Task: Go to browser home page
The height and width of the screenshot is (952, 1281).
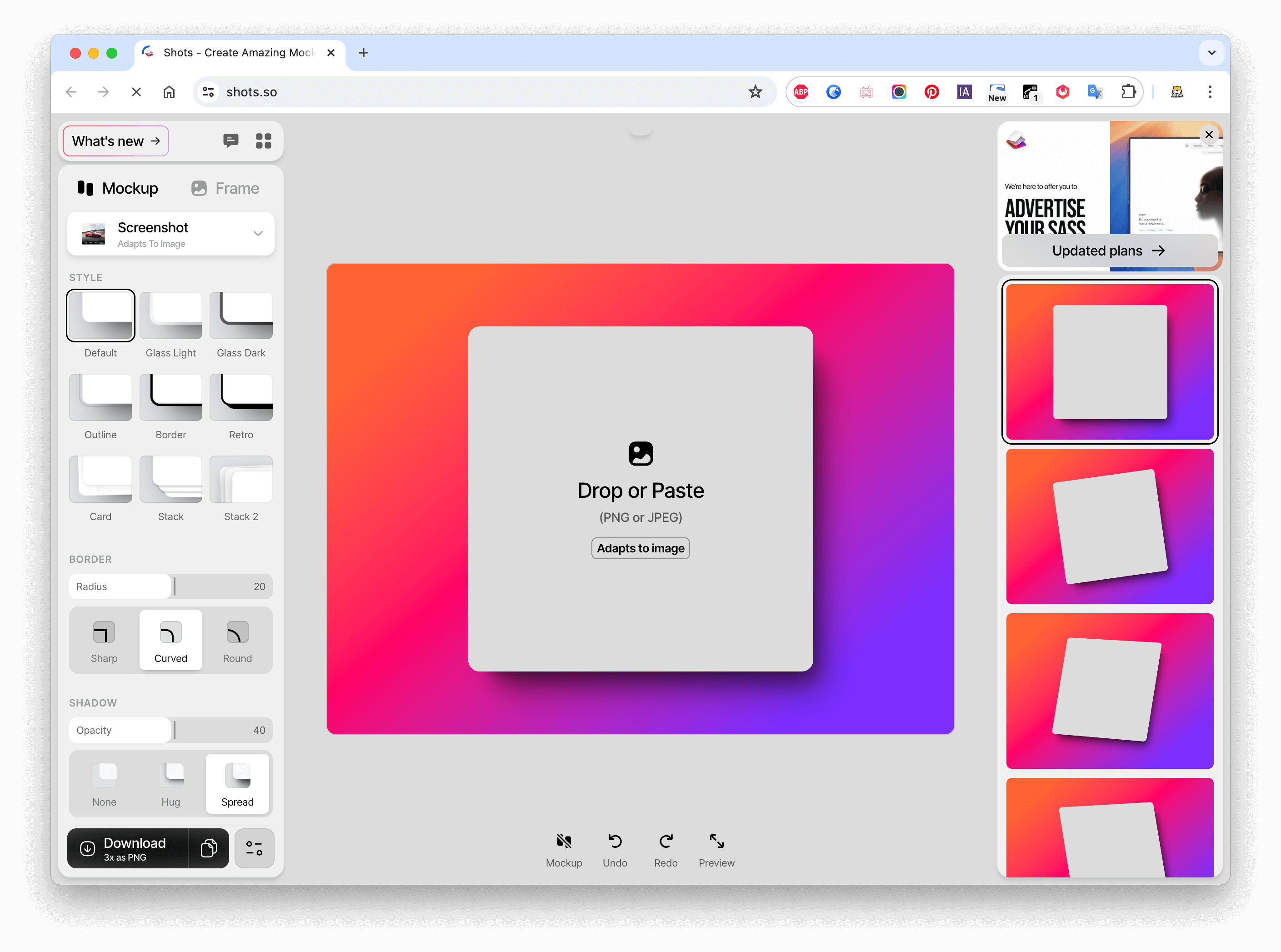Action: (169, 92)
